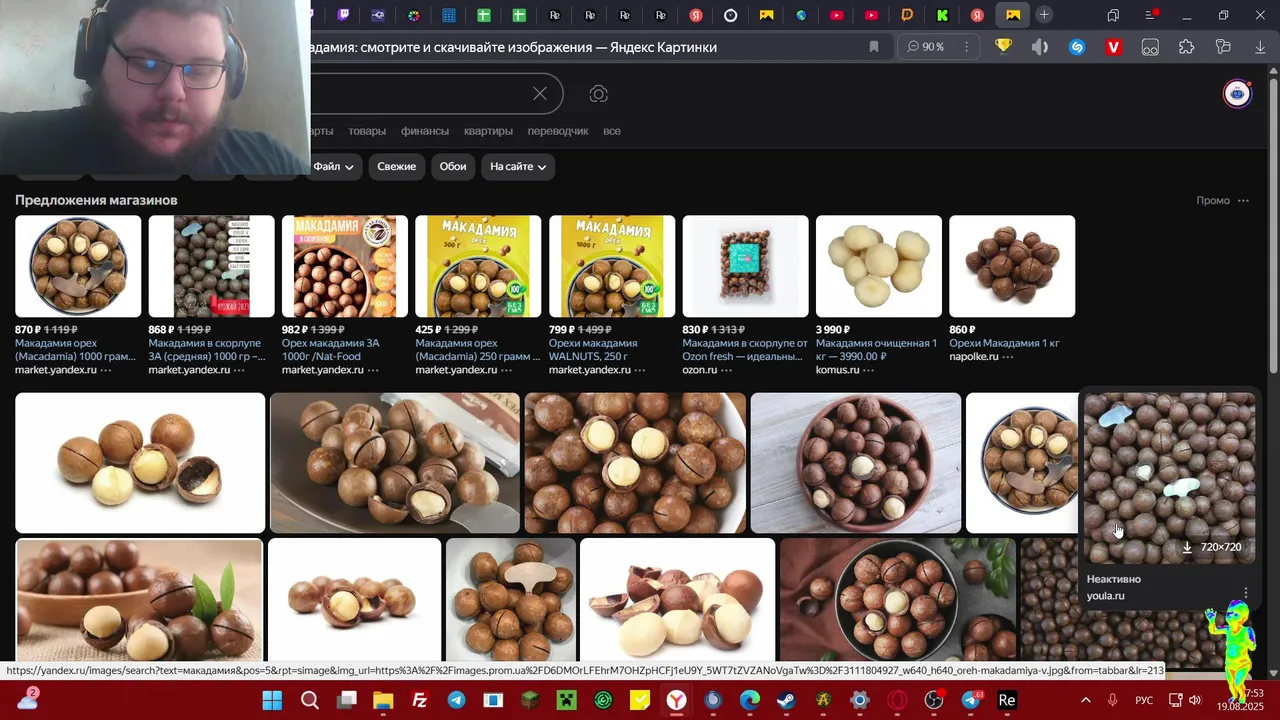Clear the search field with the X icon
Image resolution: width=1280 pixels, height=720 pixels.
(x=540, y=93)
